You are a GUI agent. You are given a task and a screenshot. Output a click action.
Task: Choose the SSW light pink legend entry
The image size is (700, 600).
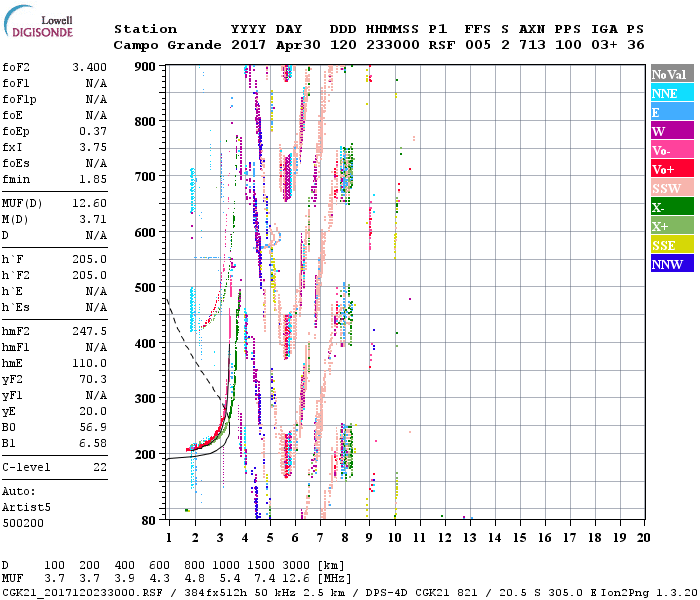pyautogui.click(x=670, y=189)
